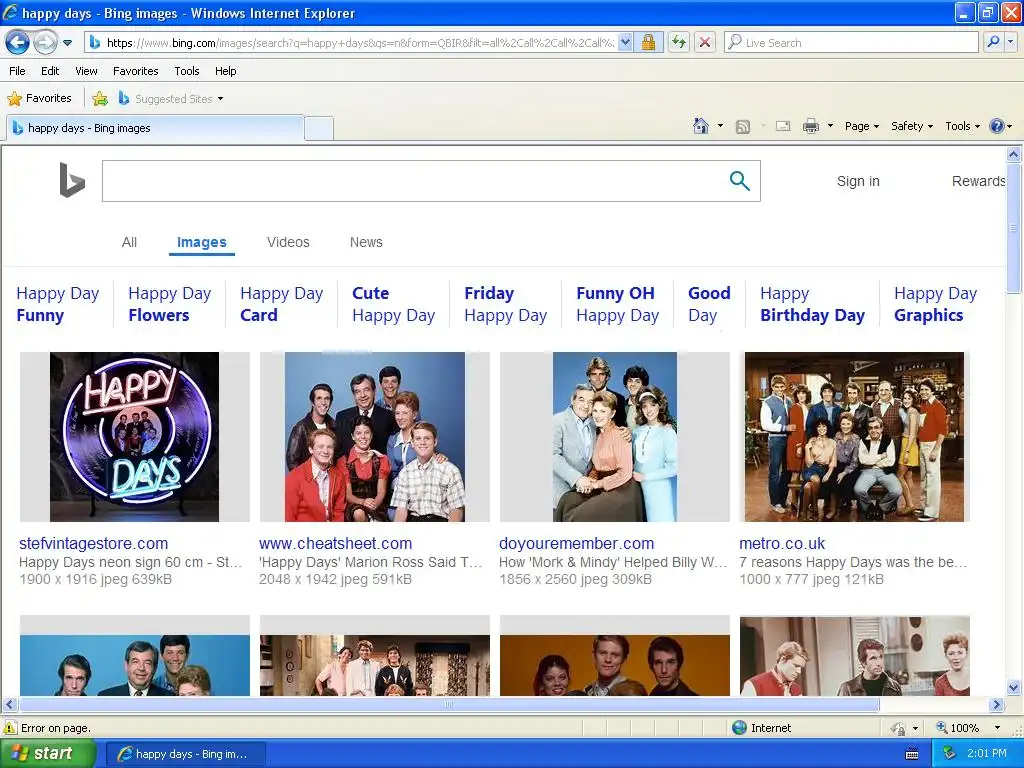1024x768 pixels.
Task: Click the Internet zone globe icon
Action: pos(739,728)
